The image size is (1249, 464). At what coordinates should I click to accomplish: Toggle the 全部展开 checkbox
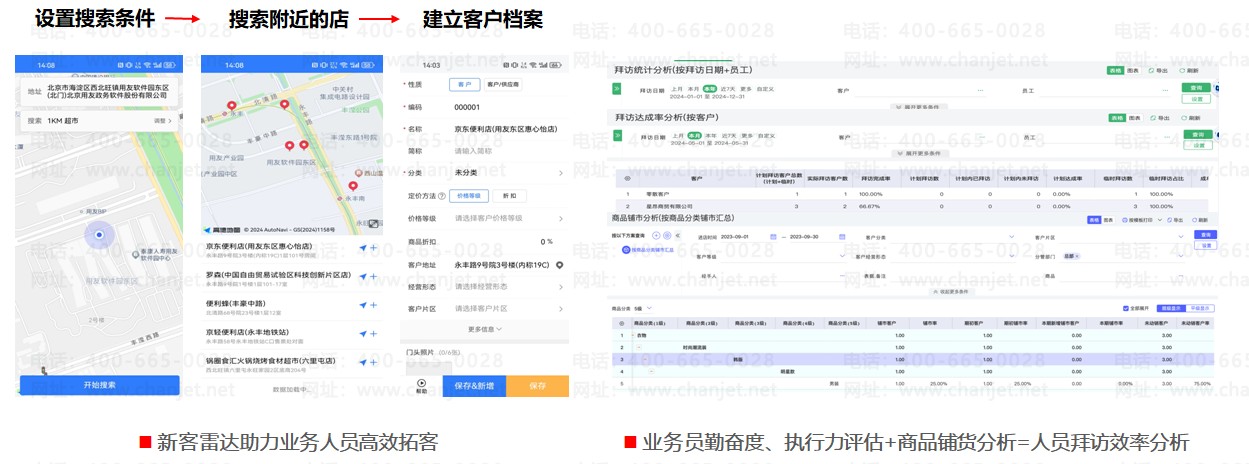coord(1126,308)
